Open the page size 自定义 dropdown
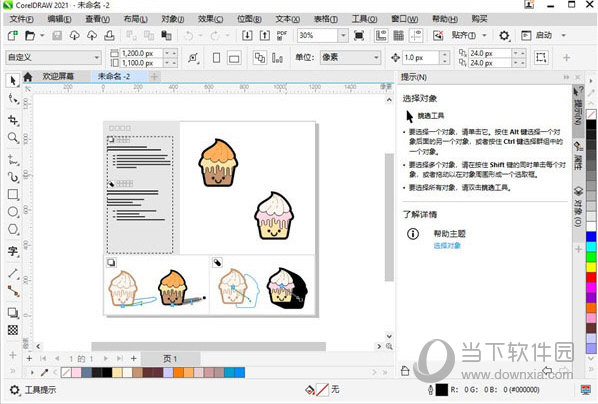This screenshot has width=598, height=404. click(53, 58)
